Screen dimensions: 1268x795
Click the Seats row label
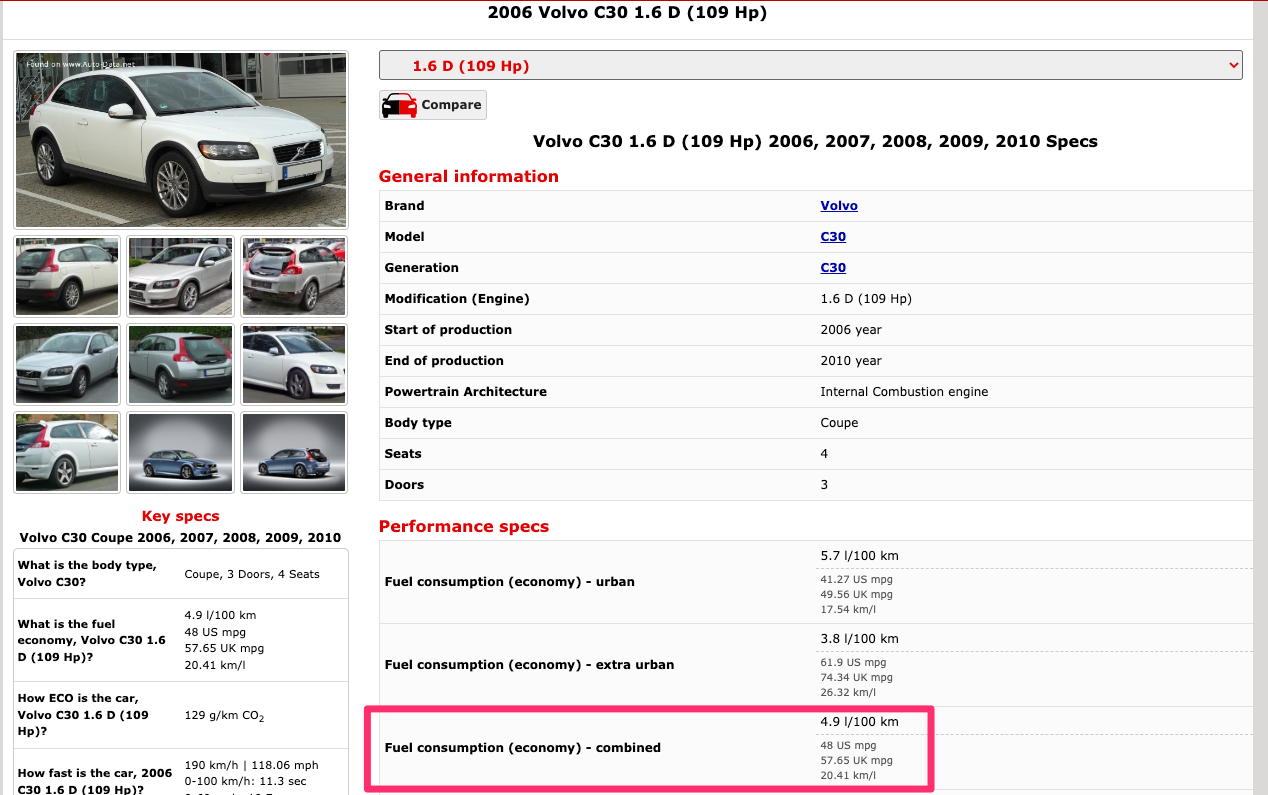click(x=403, y=454)
